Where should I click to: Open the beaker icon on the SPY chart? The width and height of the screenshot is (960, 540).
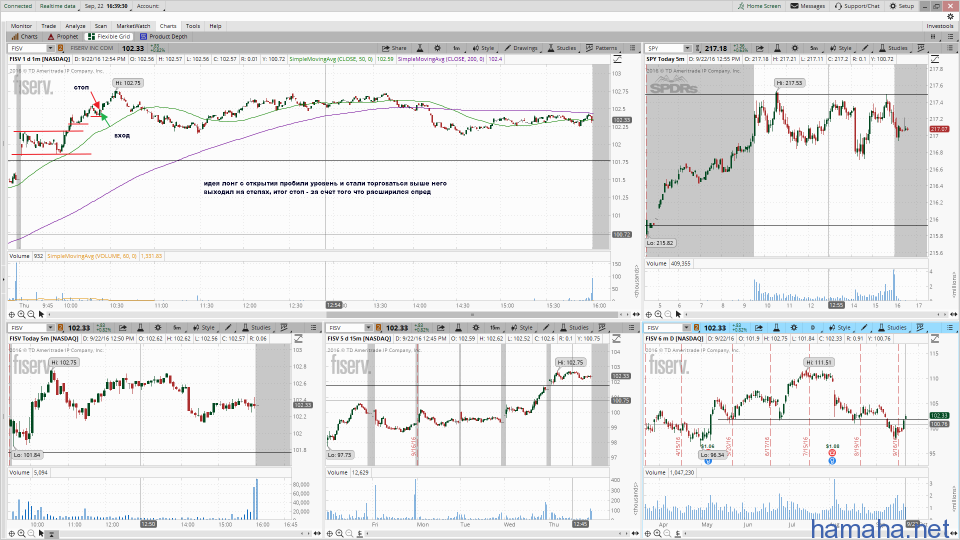pos(778,48)
